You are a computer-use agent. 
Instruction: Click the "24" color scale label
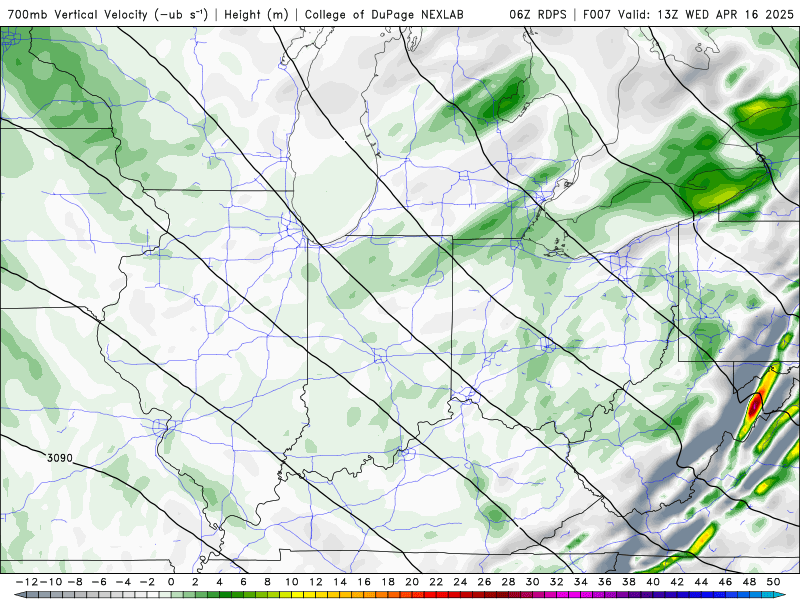(x=460, y=582)
